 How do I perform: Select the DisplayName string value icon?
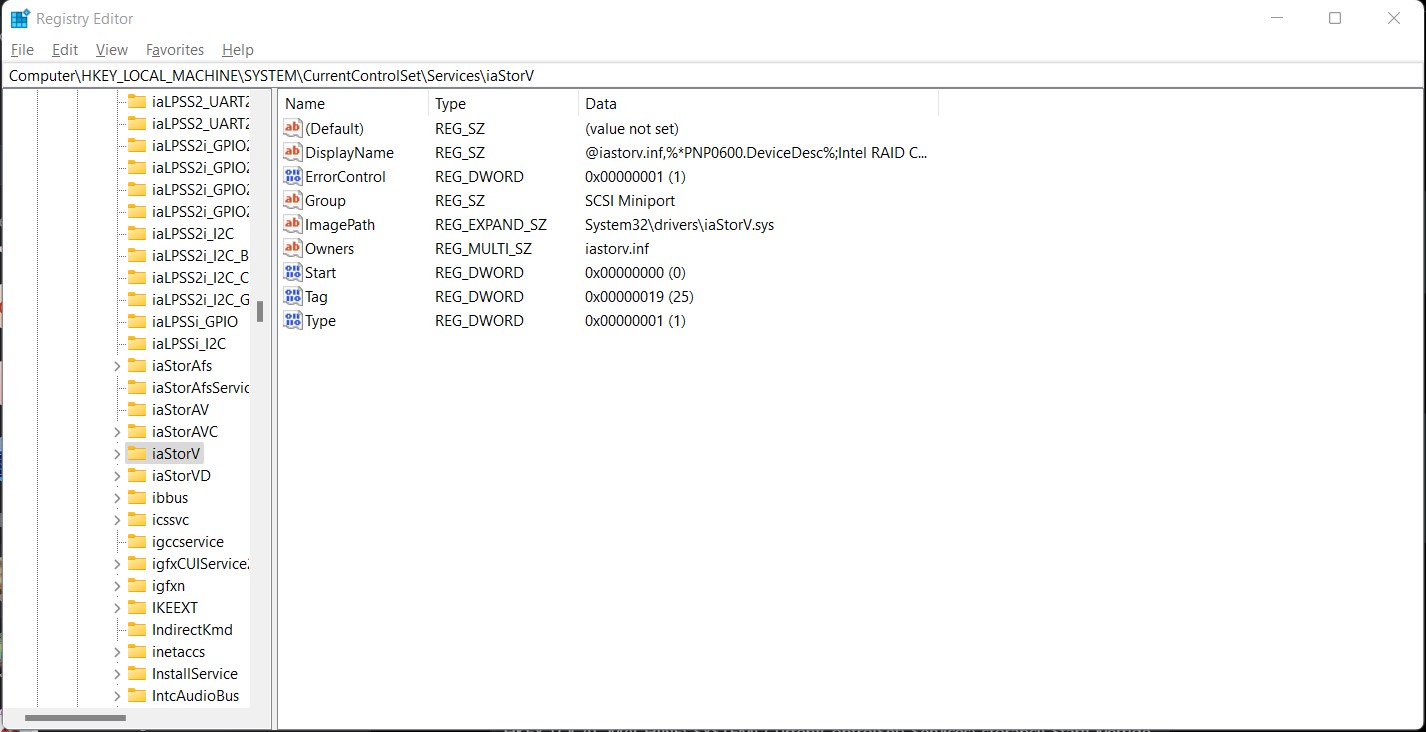point(292,153)
